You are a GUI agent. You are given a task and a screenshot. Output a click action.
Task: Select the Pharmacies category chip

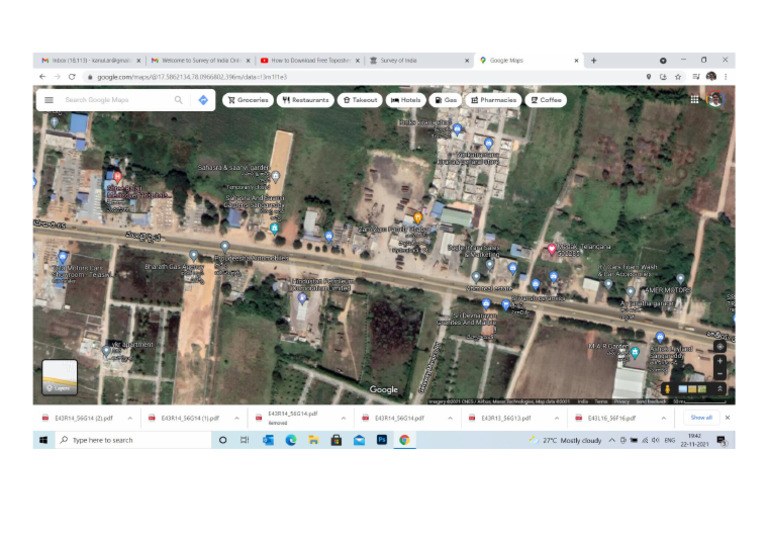(x=493, y=100)
